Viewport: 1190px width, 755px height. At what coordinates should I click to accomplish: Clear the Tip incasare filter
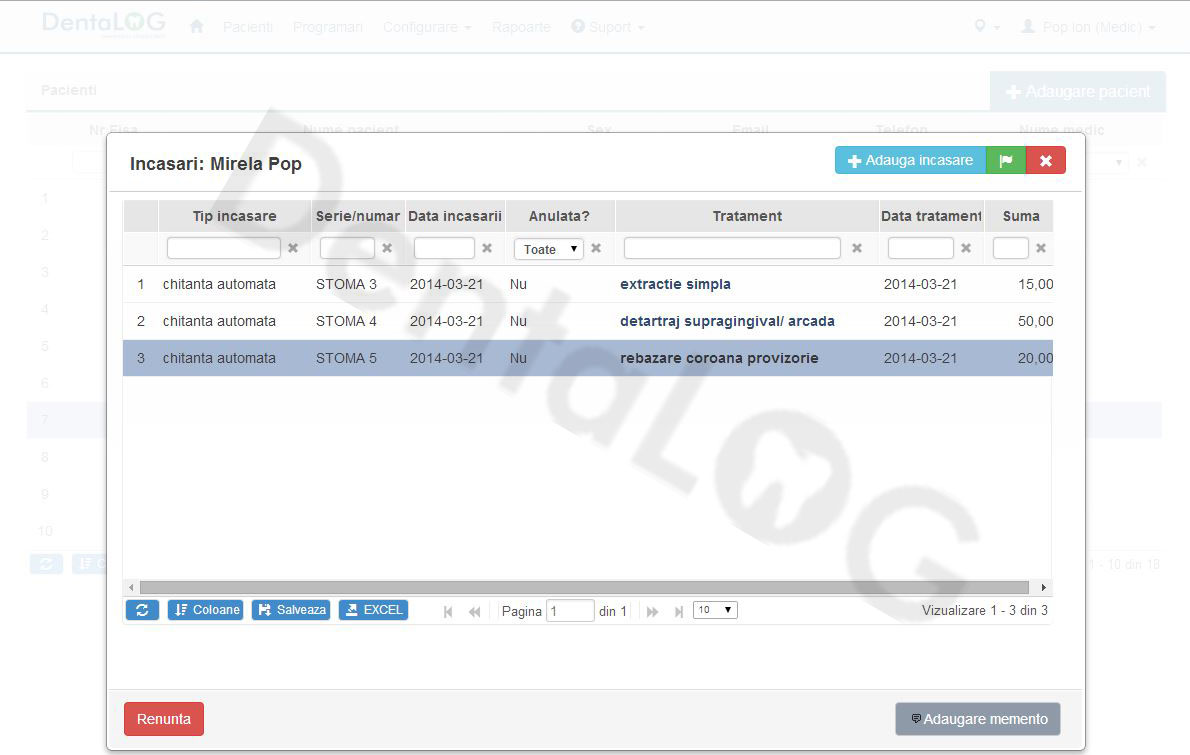pos(293,248)
